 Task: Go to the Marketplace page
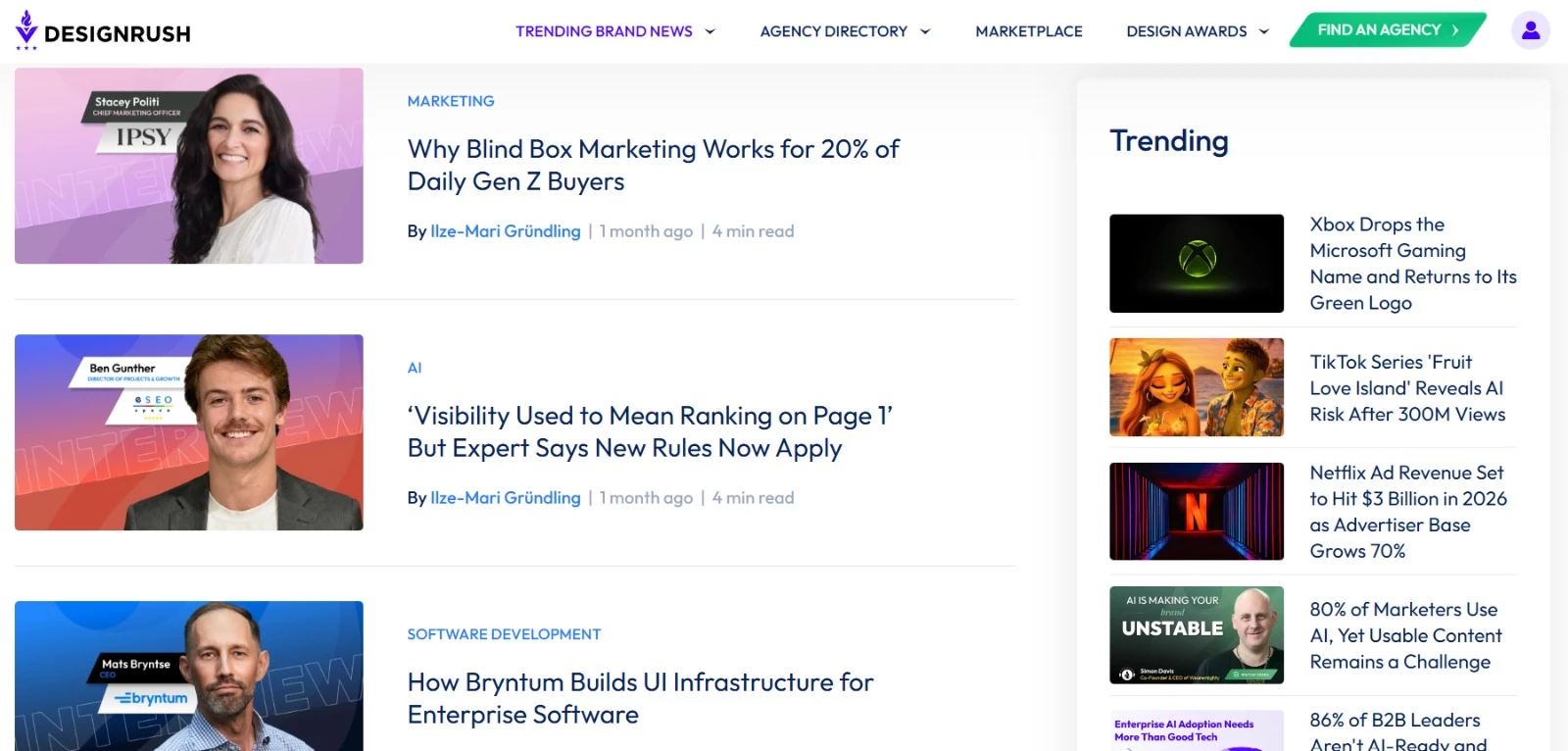tap(1029, 31)
